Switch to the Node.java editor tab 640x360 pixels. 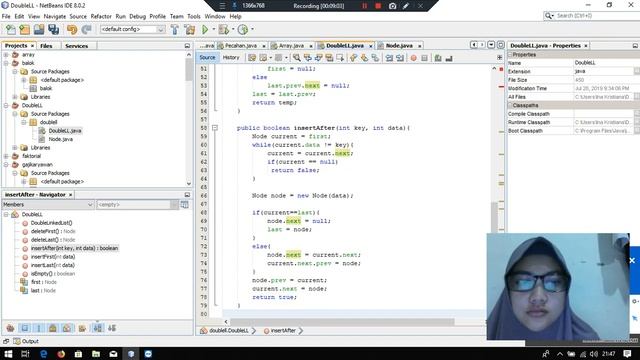[x=399, y=46]
